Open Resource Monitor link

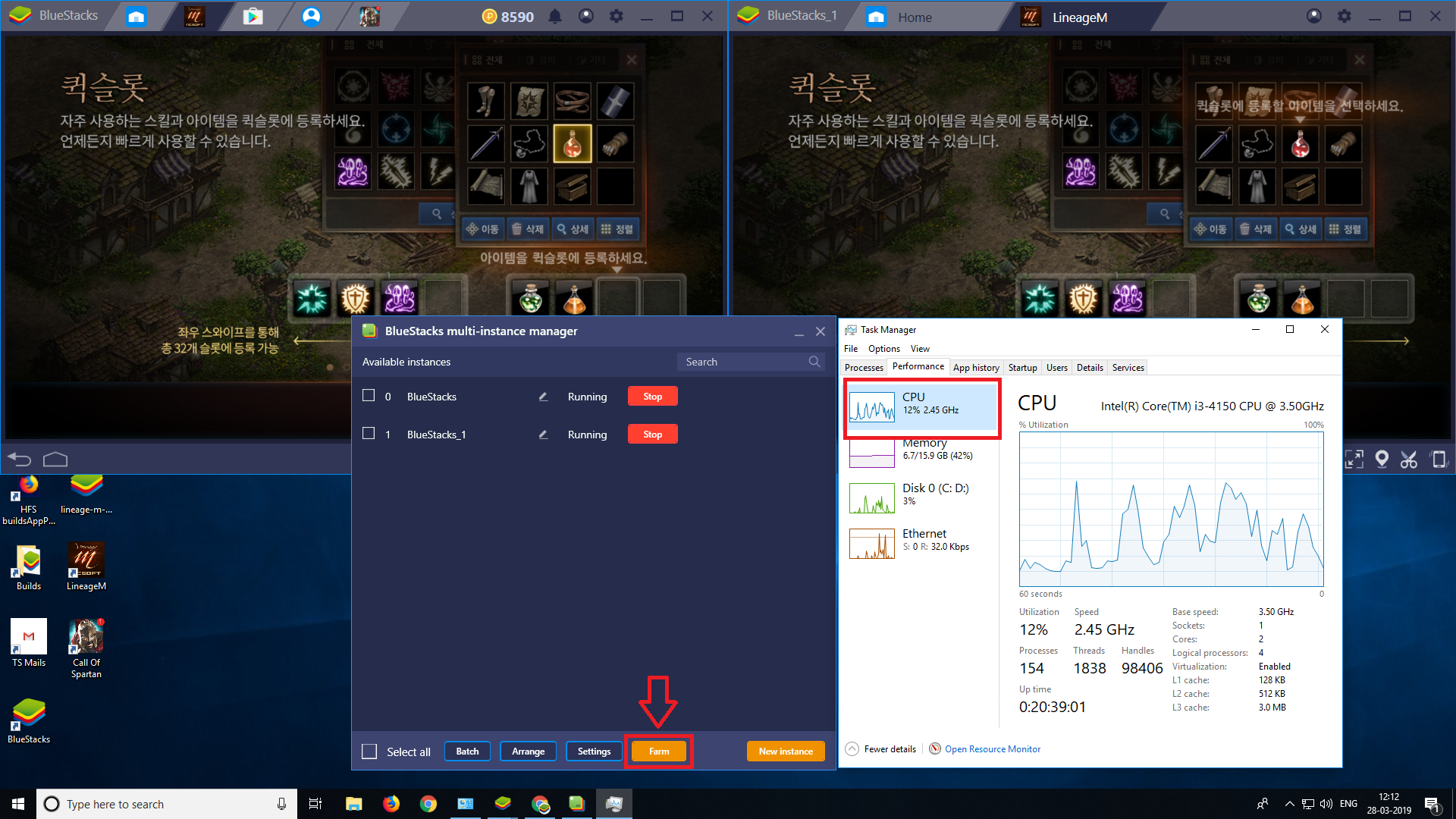992,749
